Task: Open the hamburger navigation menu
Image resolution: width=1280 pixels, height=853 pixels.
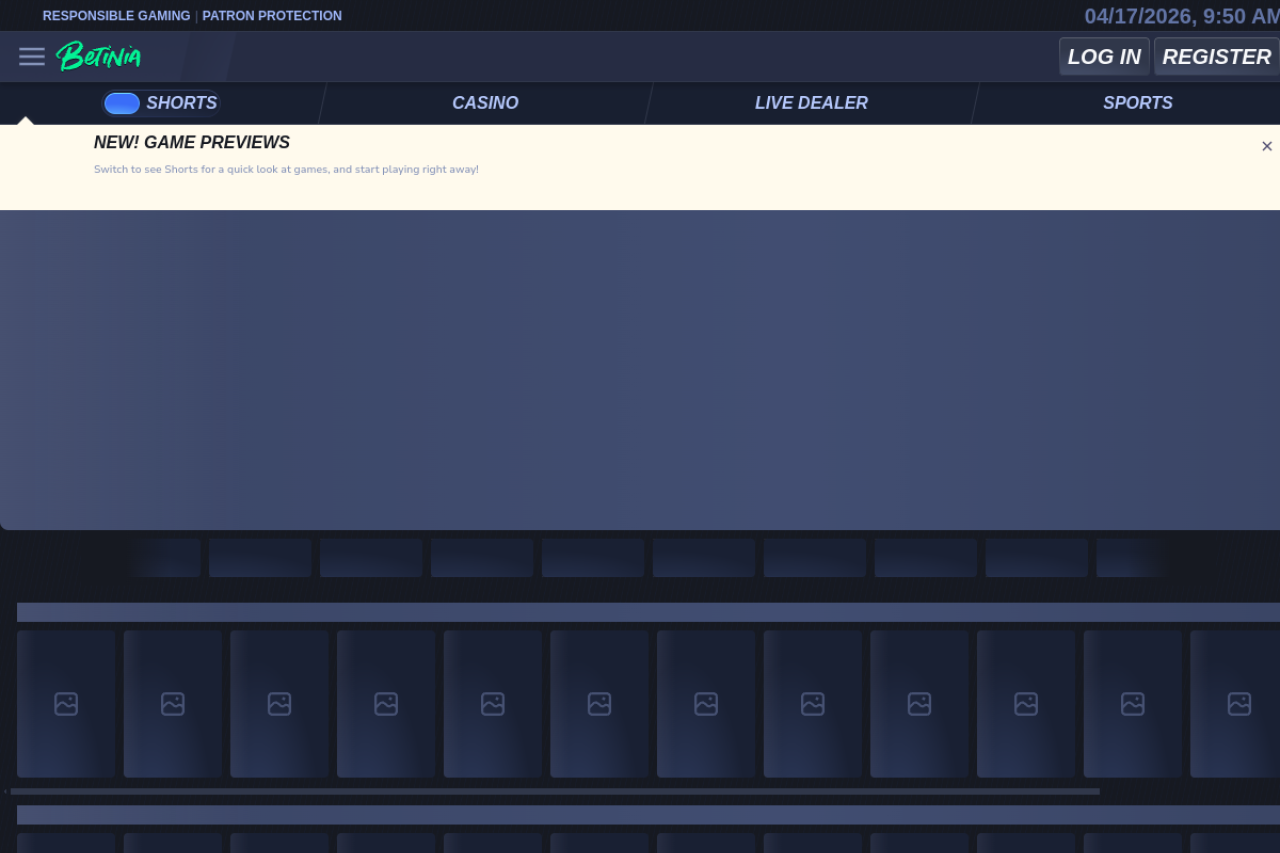Action: 32,57
